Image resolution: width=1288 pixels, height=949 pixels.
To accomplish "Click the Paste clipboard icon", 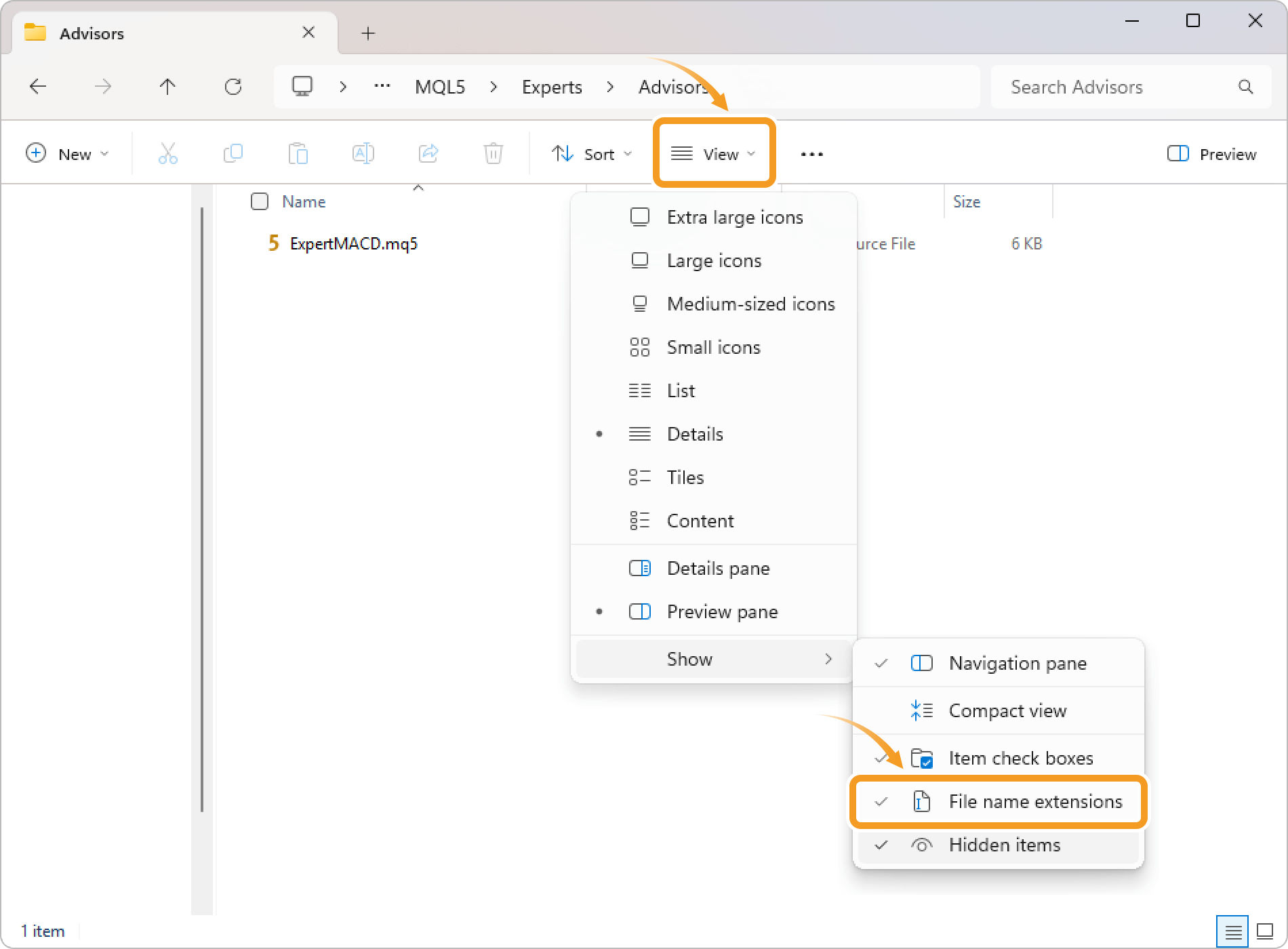I will pos(298,154).
